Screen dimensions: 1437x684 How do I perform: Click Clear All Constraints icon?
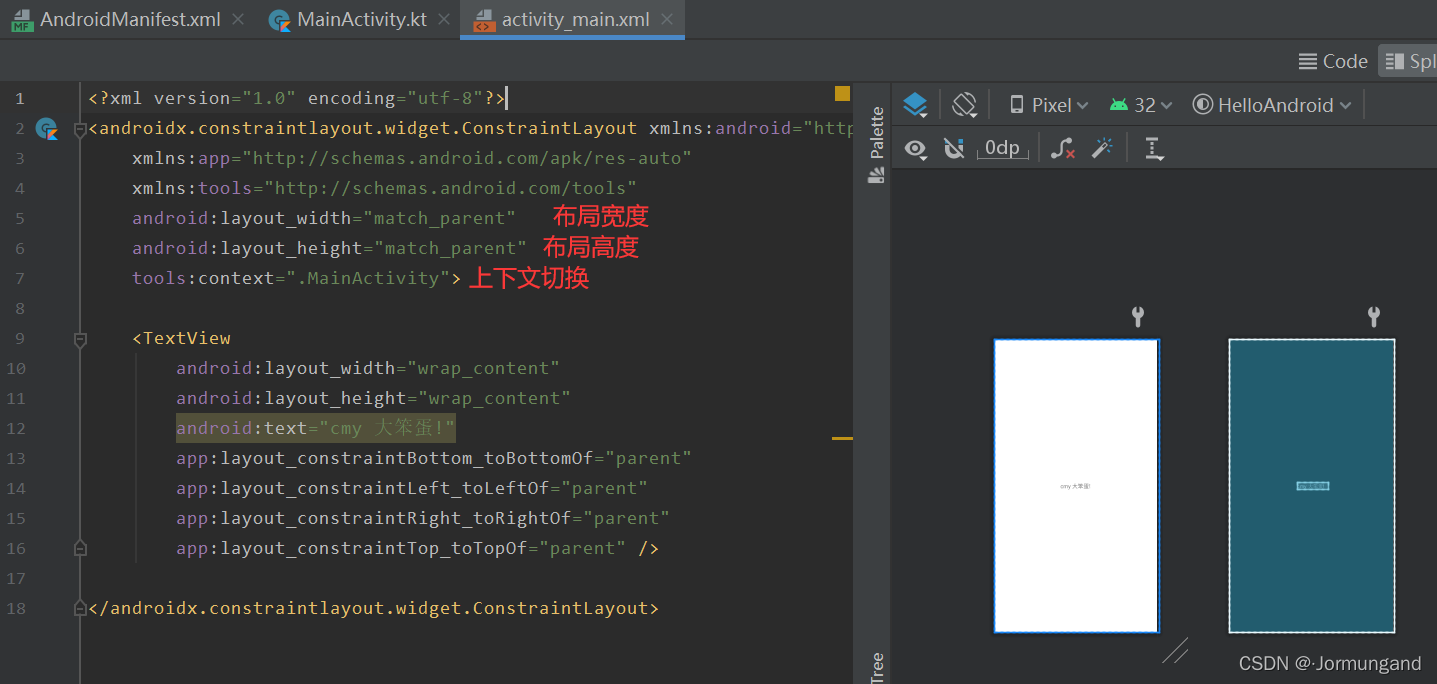pos(1063,149)
